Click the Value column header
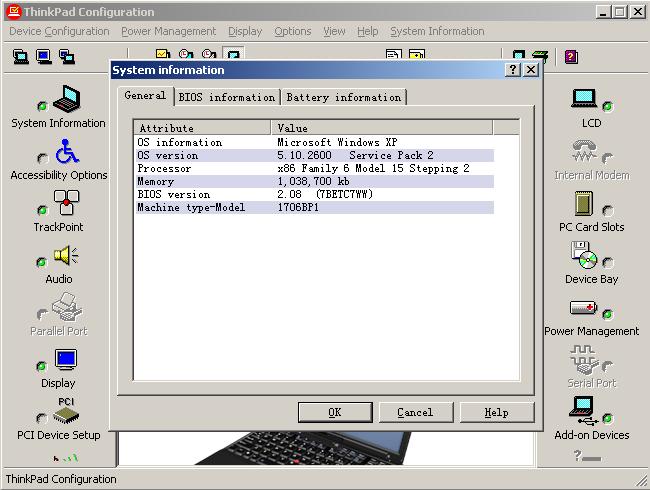 tap(382, 128)
